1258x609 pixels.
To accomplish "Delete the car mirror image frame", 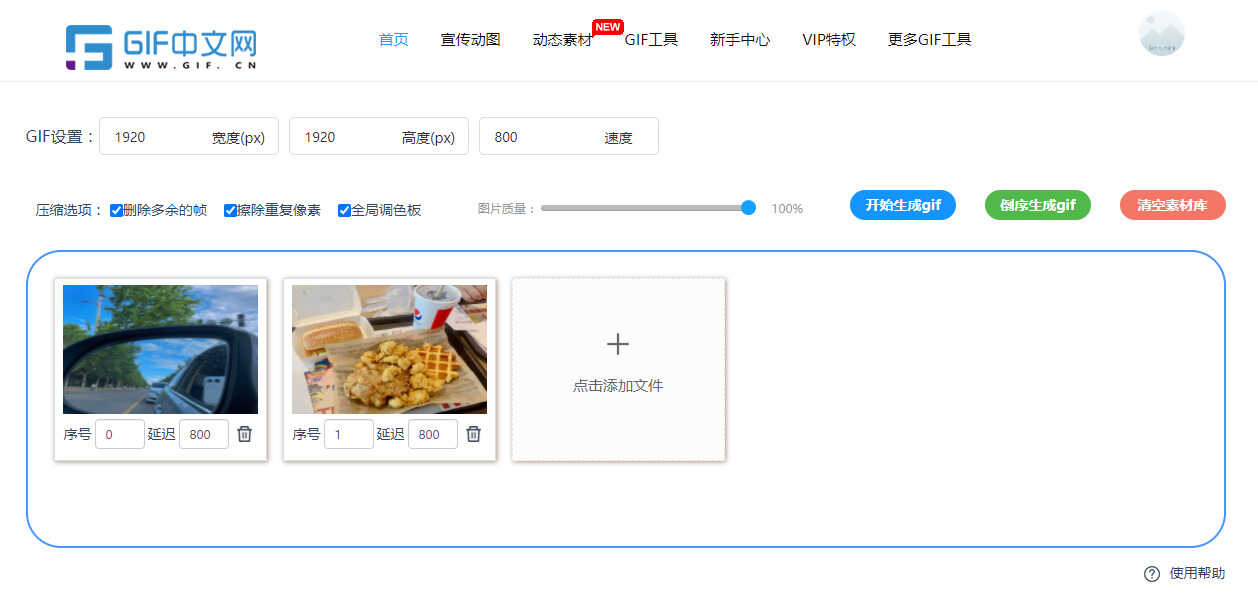I will pyautogui.click(x=245, y=434).
